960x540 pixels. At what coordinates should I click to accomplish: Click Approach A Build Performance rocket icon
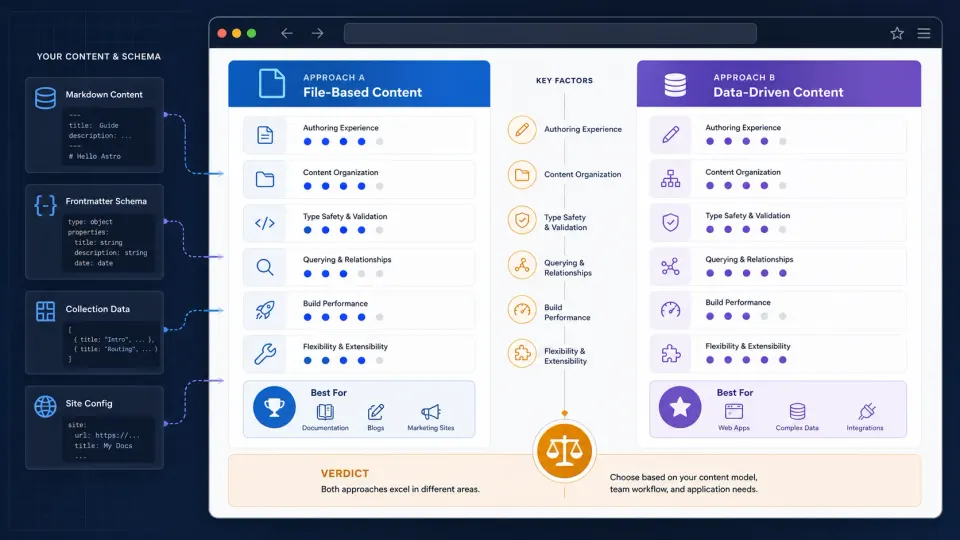pyautogui.click(x=265, y=310)
